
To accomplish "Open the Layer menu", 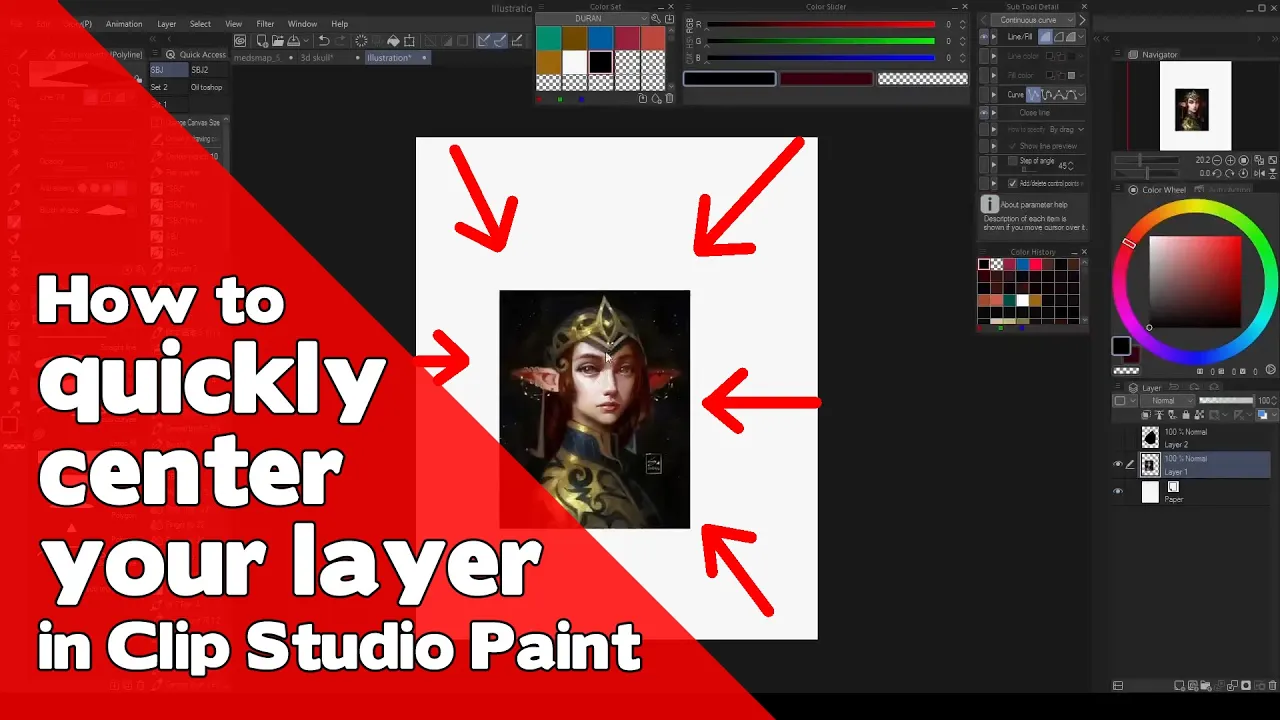I will pyautogui.click(x=166, y=24).
